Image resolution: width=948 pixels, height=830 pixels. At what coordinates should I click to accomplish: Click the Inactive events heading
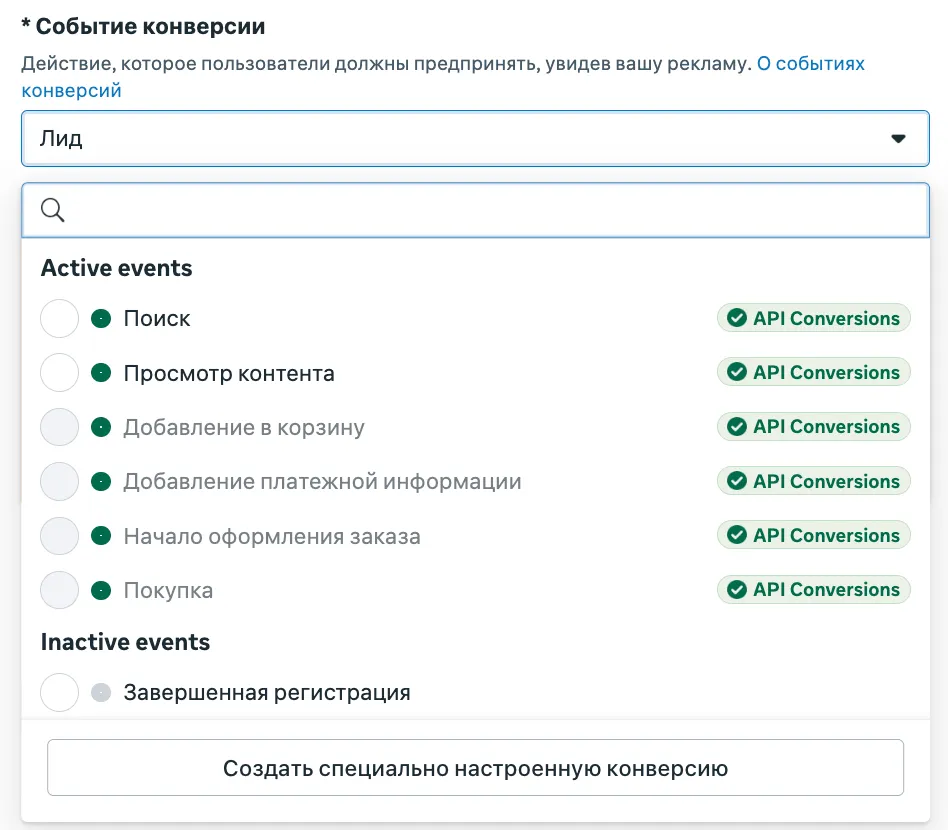(125, 642)
